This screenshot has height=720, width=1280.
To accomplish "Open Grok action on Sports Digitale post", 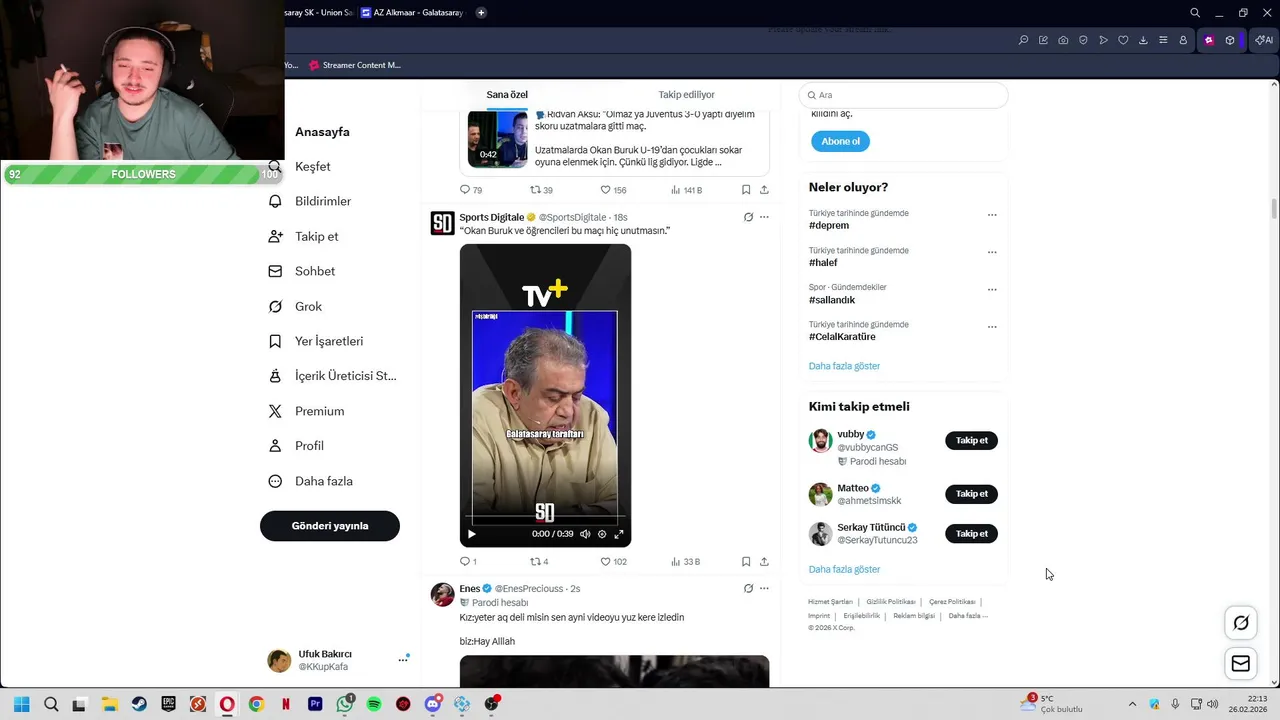I will click(x=748, y=217).
